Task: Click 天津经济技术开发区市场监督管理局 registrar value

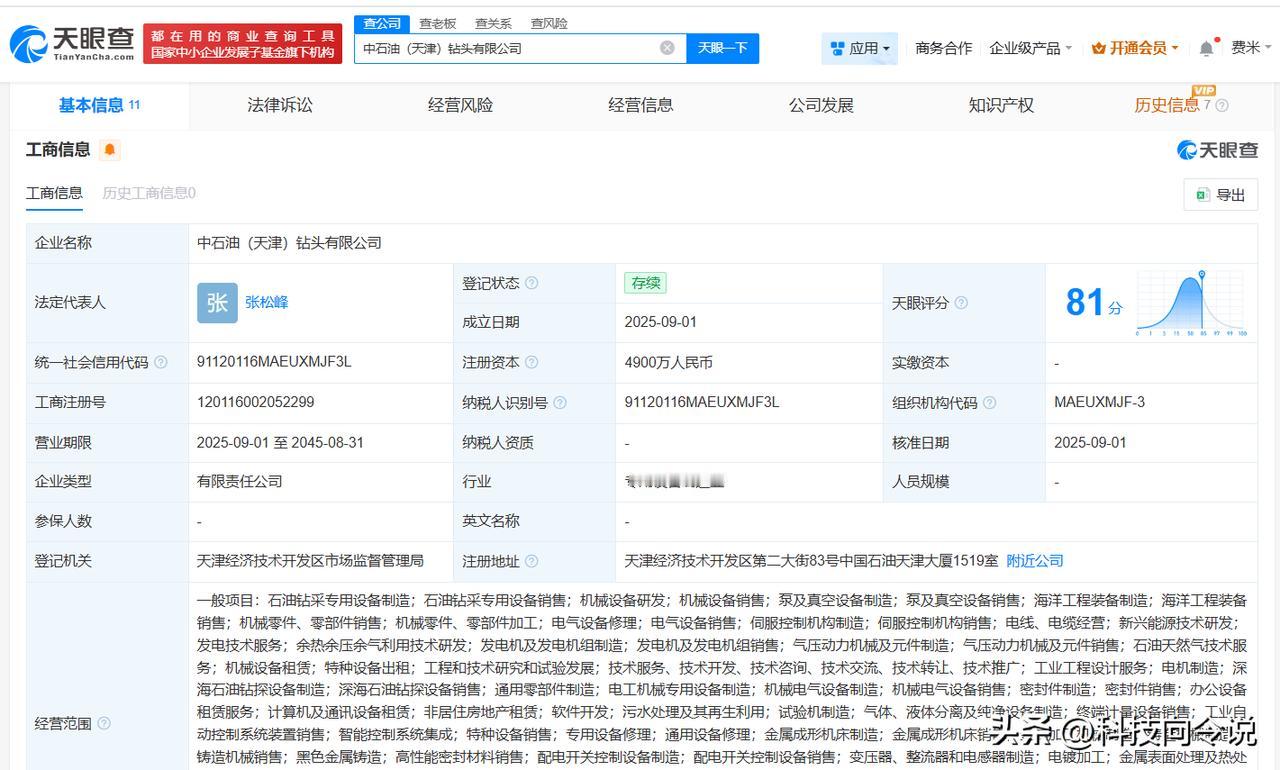Action: click(x=310, y=561)
